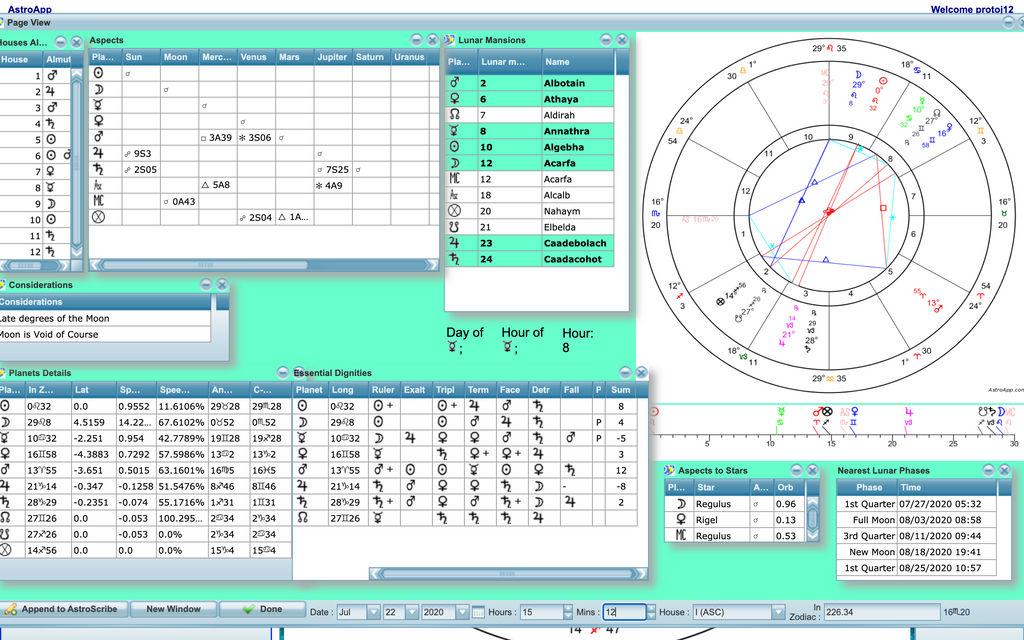
Task: Click the Jupiter symbol in Essential Dignities planet column
Action: [302, 485]
